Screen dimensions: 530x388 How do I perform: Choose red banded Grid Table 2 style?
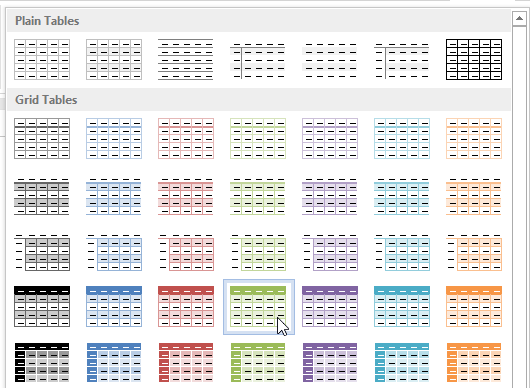186,196
